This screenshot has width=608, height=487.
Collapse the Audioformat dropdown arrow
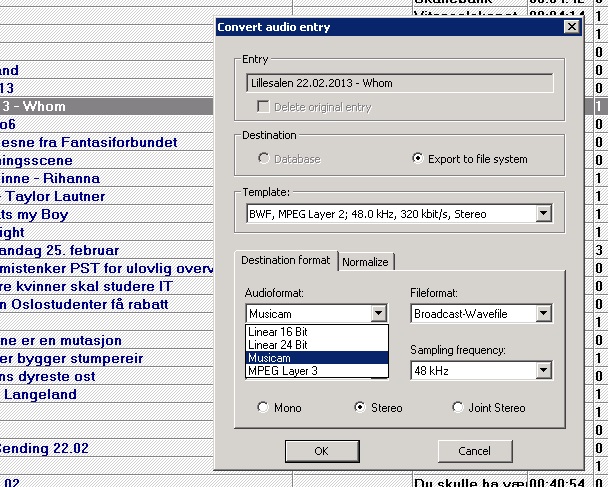(378, 313)
